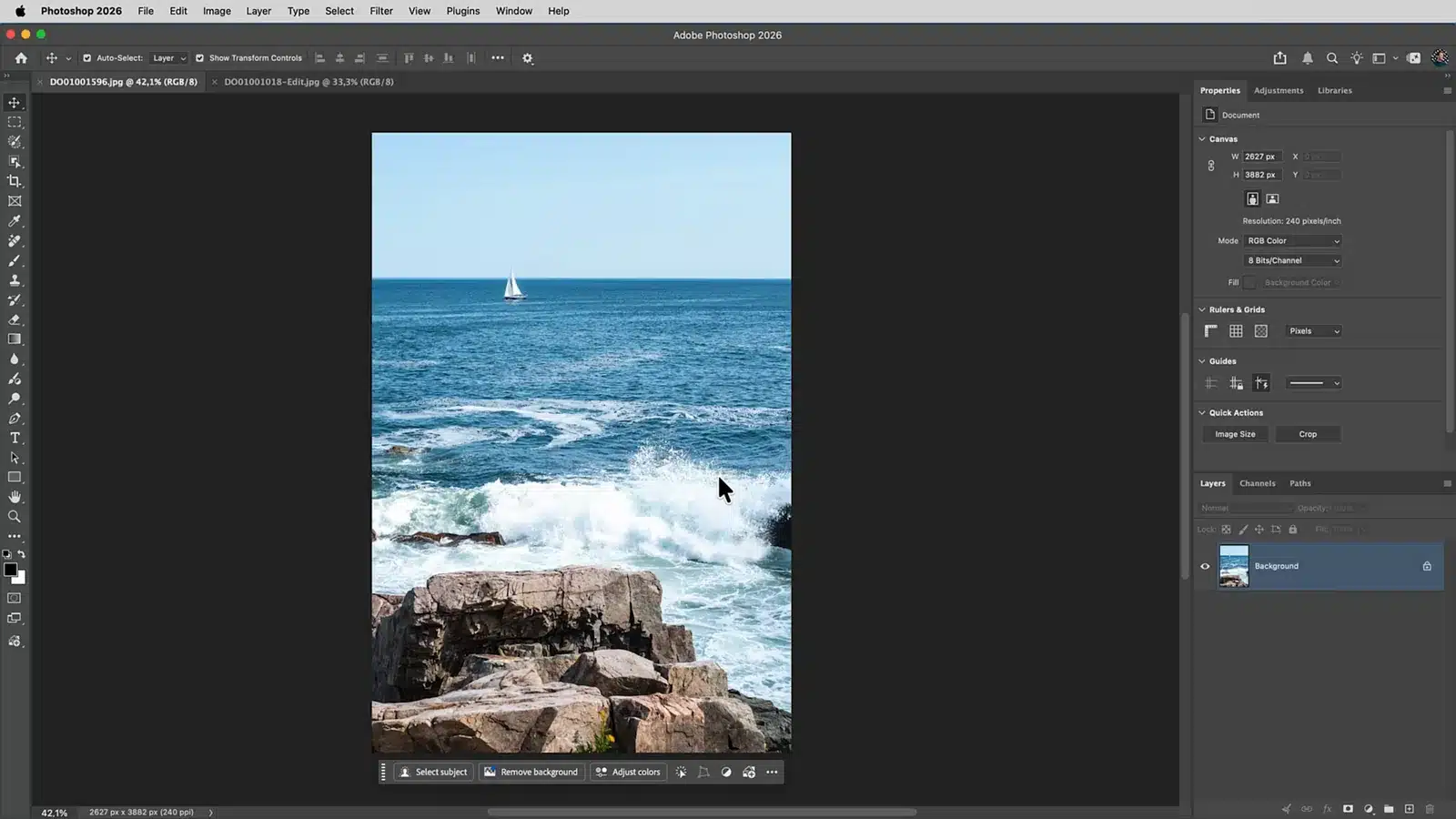Screen dimensions: 1456x819
Task: Select the Pen tool
Action: click(15, 419)
